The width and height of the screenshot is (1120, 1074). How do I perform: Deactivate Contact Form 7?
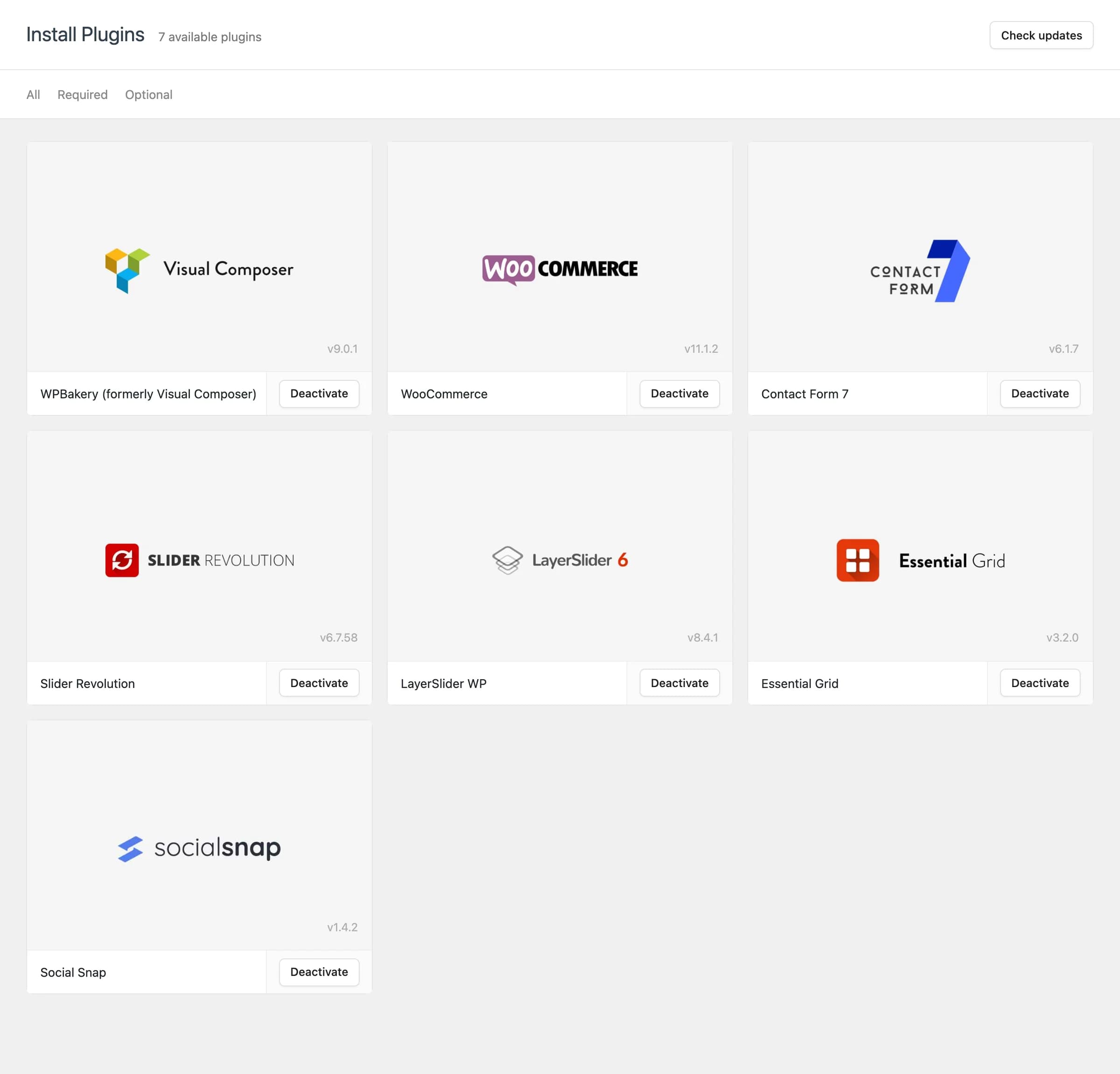click(1040, 393)
